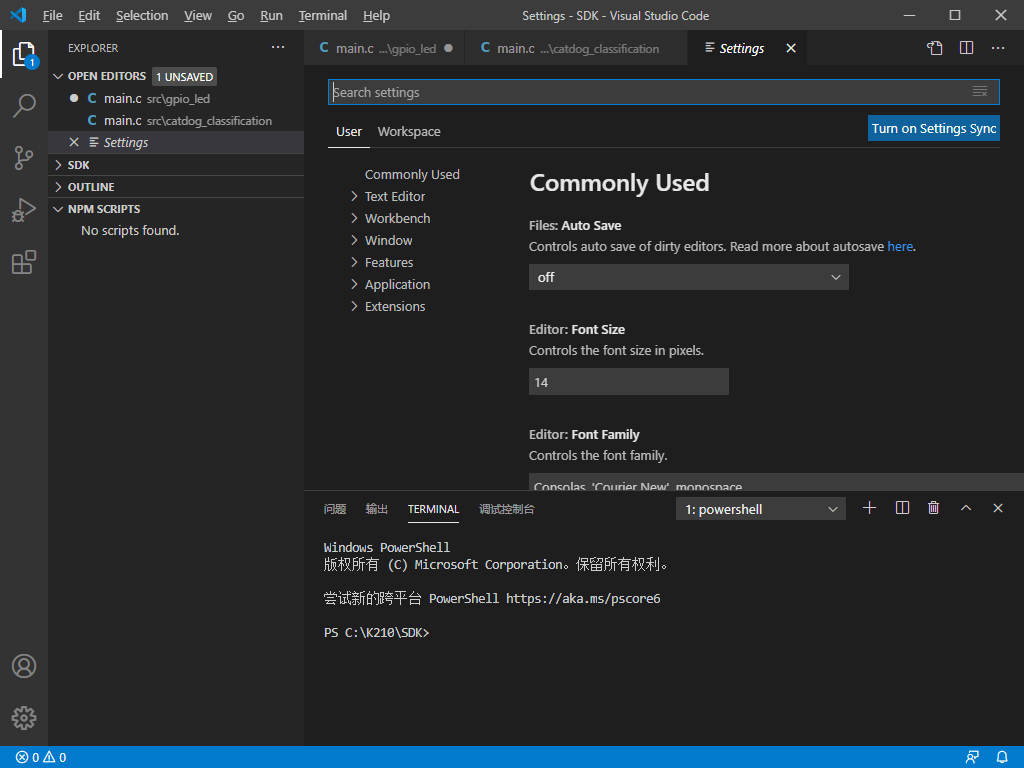1024x768 pixels.
Task: Close the Settings editor tab
Action: (x=791, y=48)
